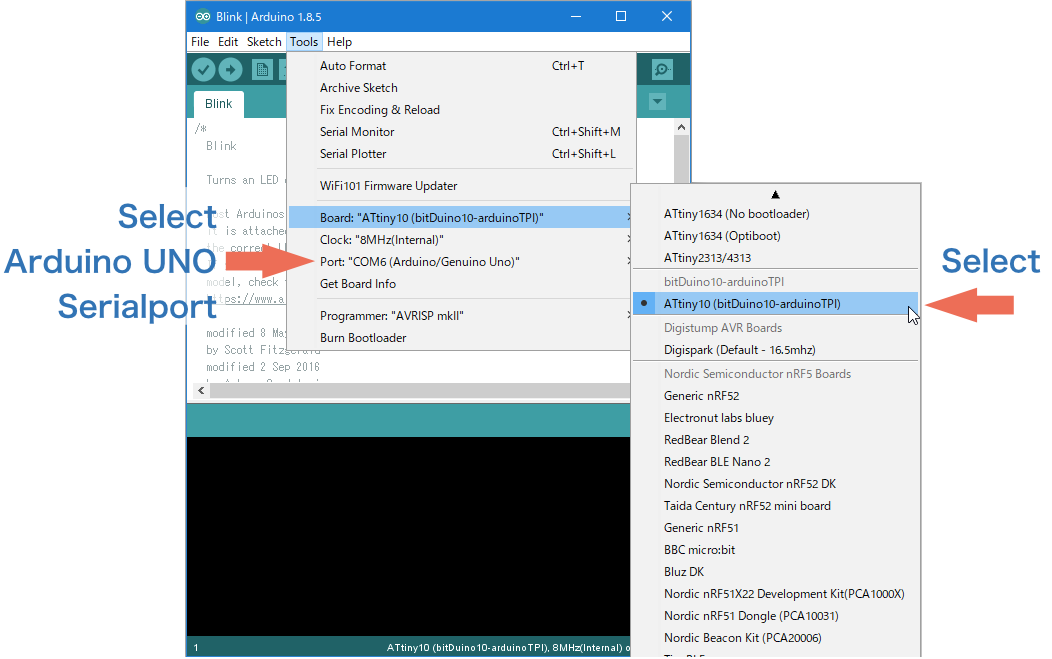Select Bluz DK board
The width and height of the screenshot is (1052, 659).
tap(776, 572)
